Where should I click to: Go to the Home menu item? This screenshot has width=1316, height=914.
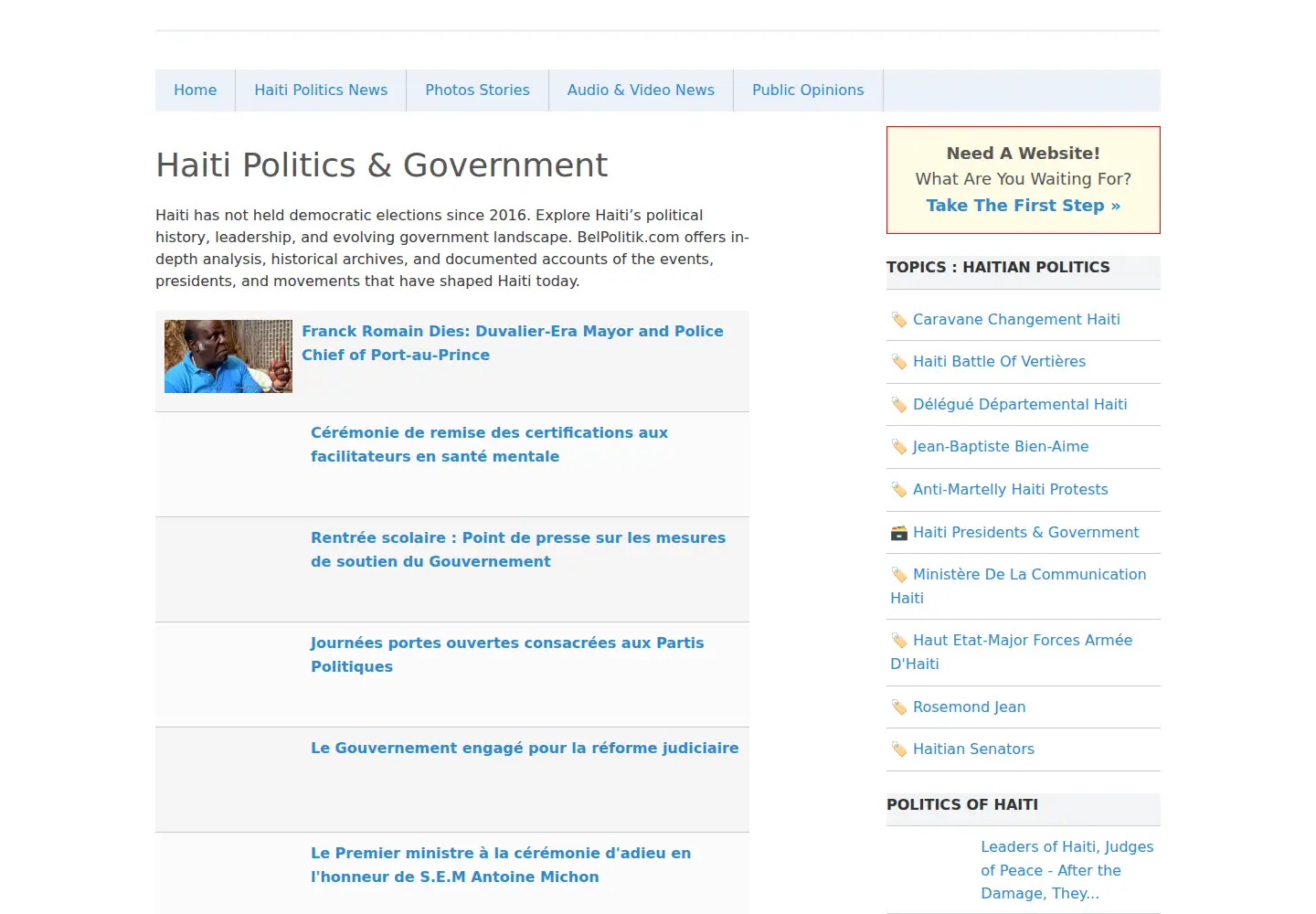pyautogui.click(x=196, y=90)
